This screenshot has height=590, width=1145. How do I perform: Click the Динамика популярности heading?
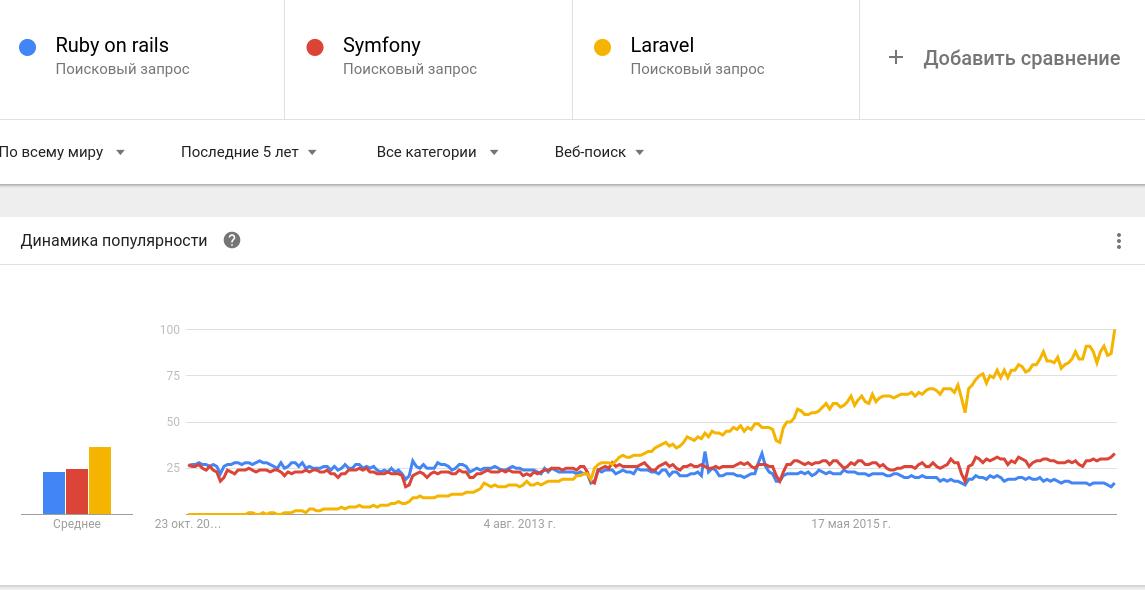114,240
